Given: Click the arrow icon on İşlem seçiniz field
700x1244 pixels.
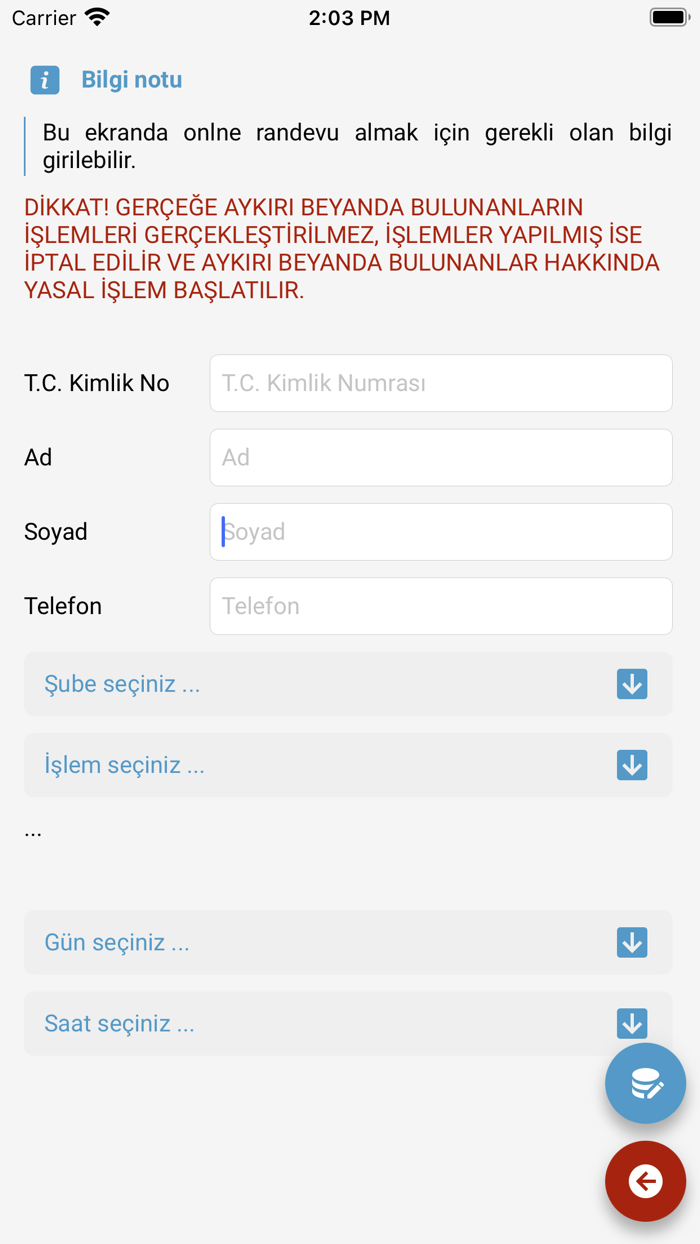Looking at the screenshot, I should coord(631,765).
